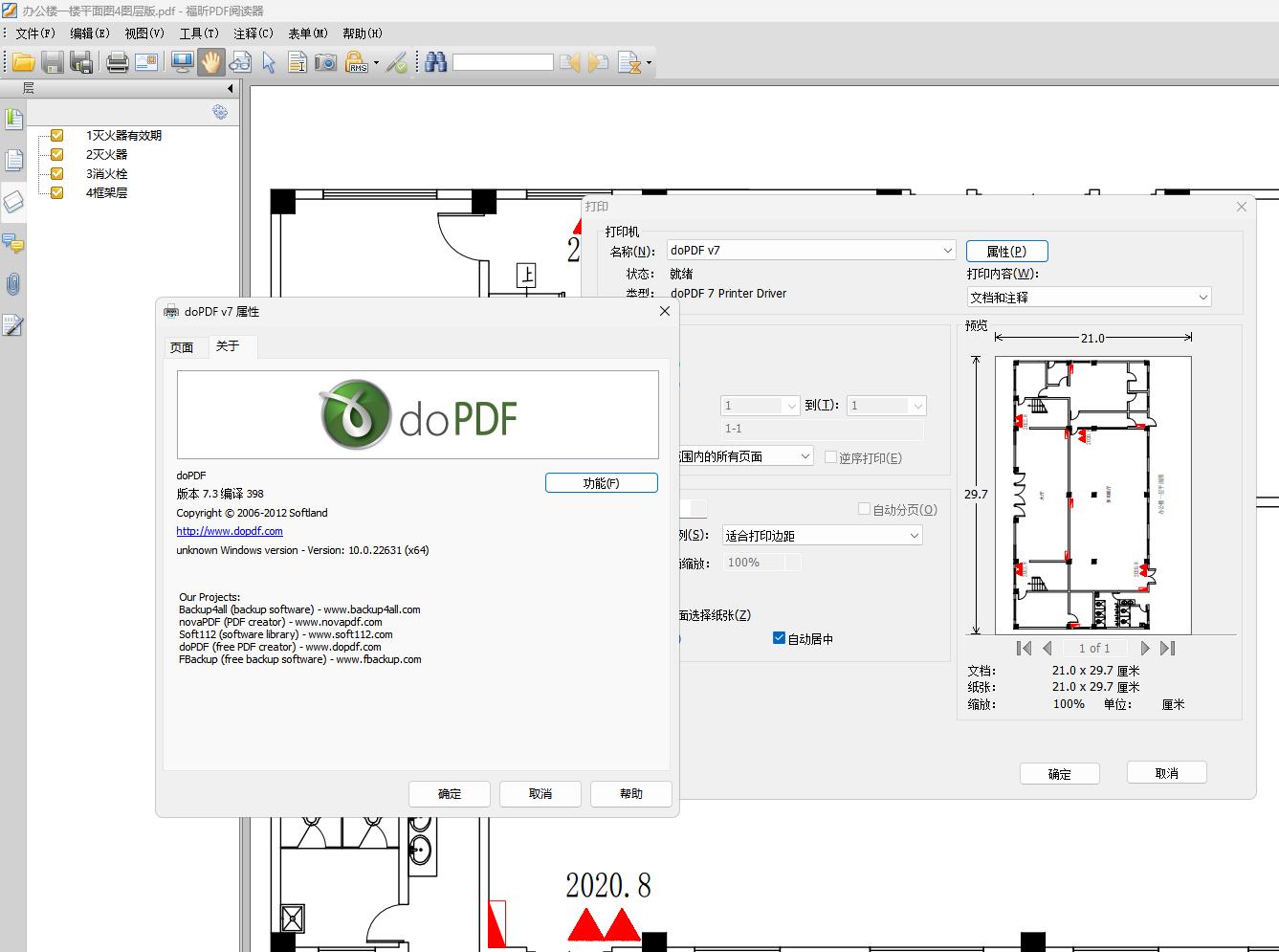Screen dimensions: 1279x952
Task: Toggle the 自动分页 checkbox
Action: [864, 509]
